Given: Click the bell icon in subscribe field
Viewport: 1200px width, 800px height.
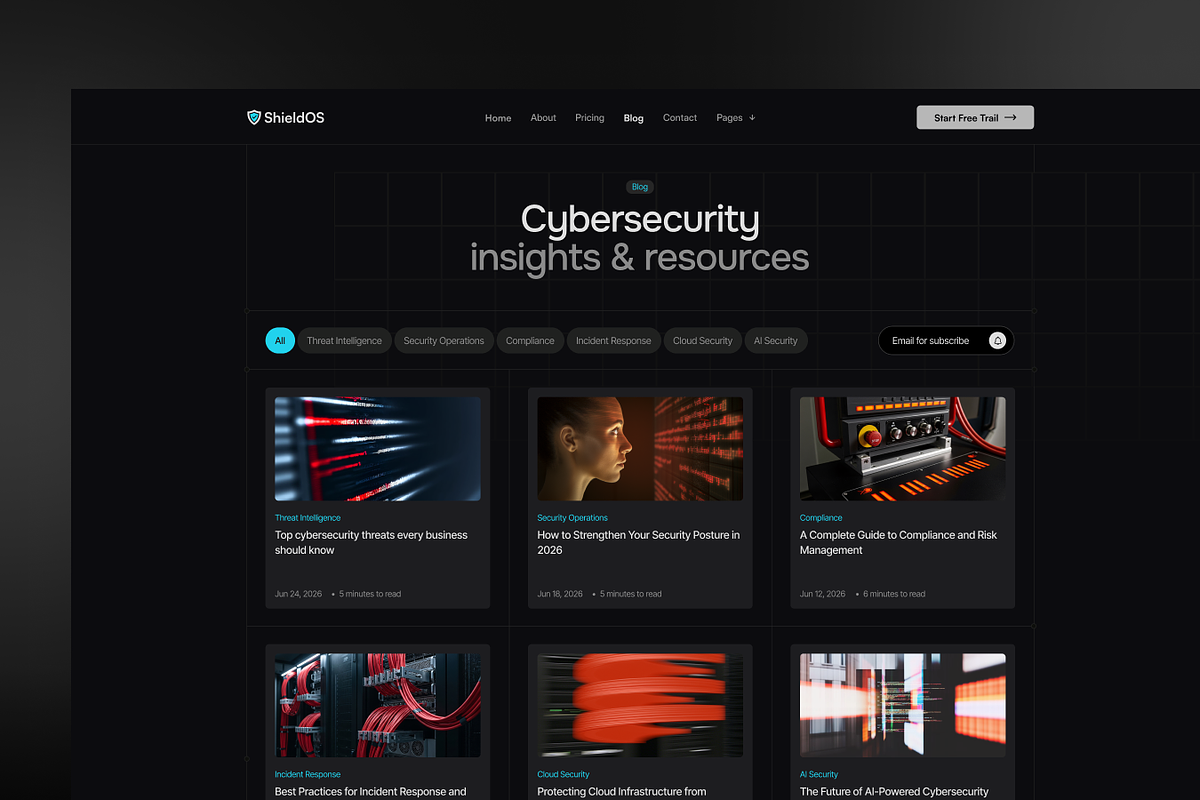Looking at the screenshot, I should (997, 340).
